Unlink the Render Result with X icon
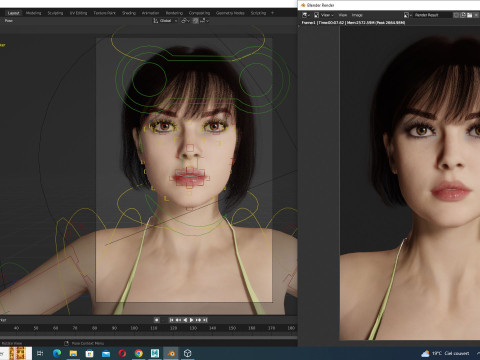 476,15
